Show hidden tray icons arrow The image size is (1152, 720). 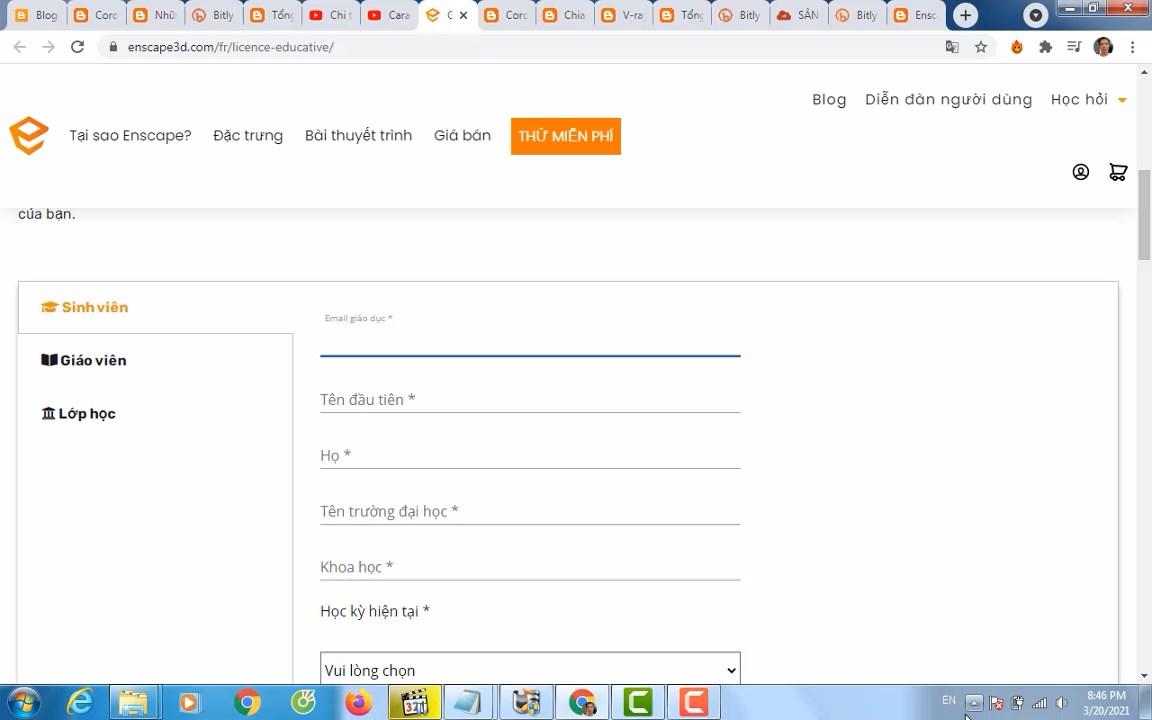click(x=973, y=702)
